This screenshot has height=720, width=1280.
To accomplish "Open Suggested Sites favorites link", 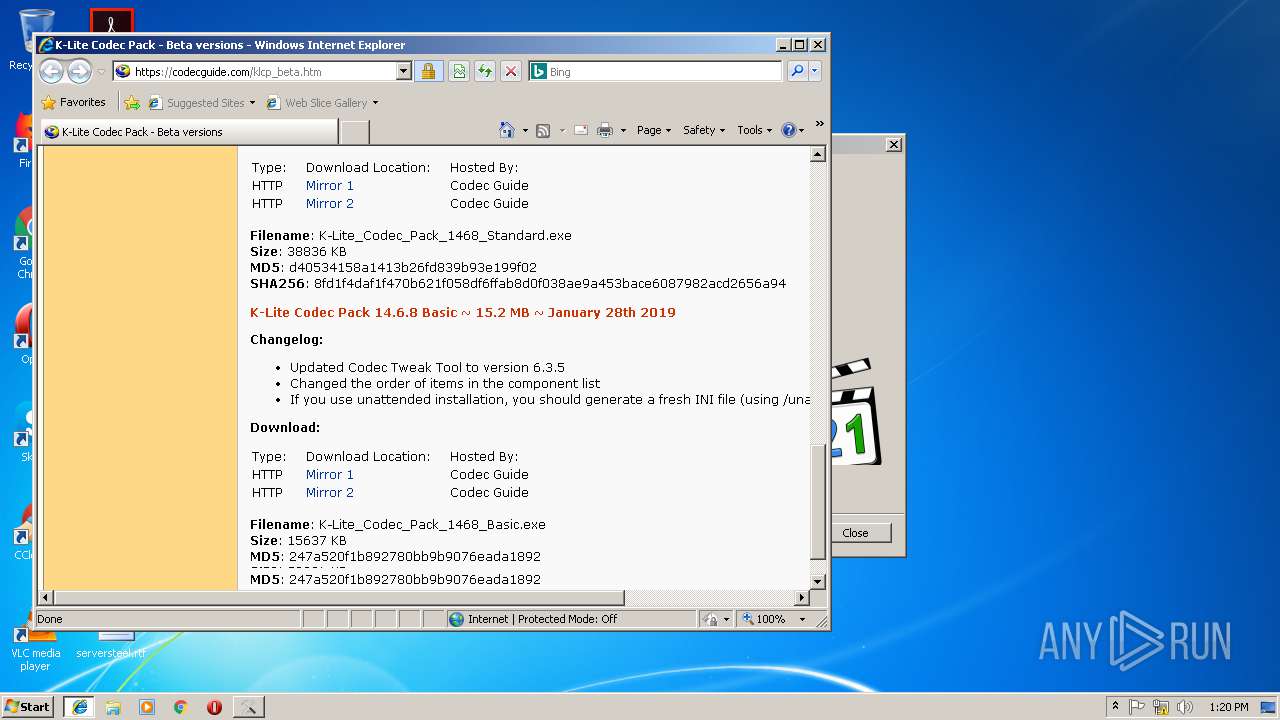I will 201,102.
